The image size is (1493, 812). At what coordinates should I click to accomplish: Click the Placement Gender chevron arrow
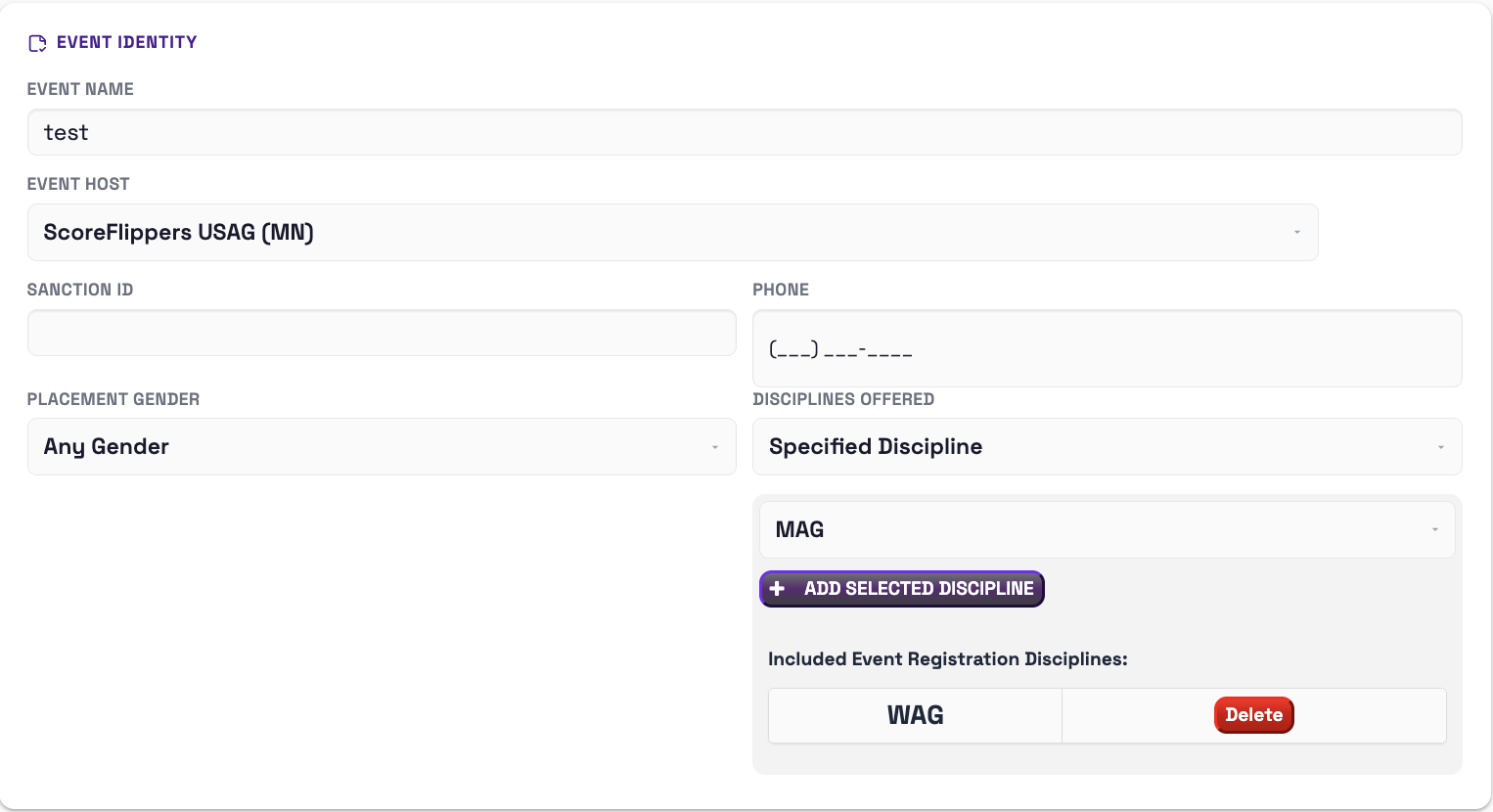[715, 447]
